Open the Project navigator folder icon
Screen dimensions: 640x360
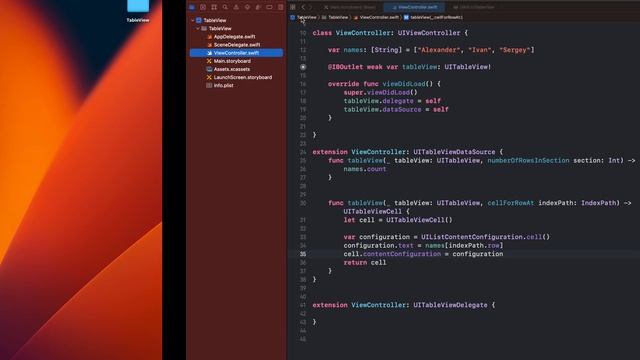[192, 7]
